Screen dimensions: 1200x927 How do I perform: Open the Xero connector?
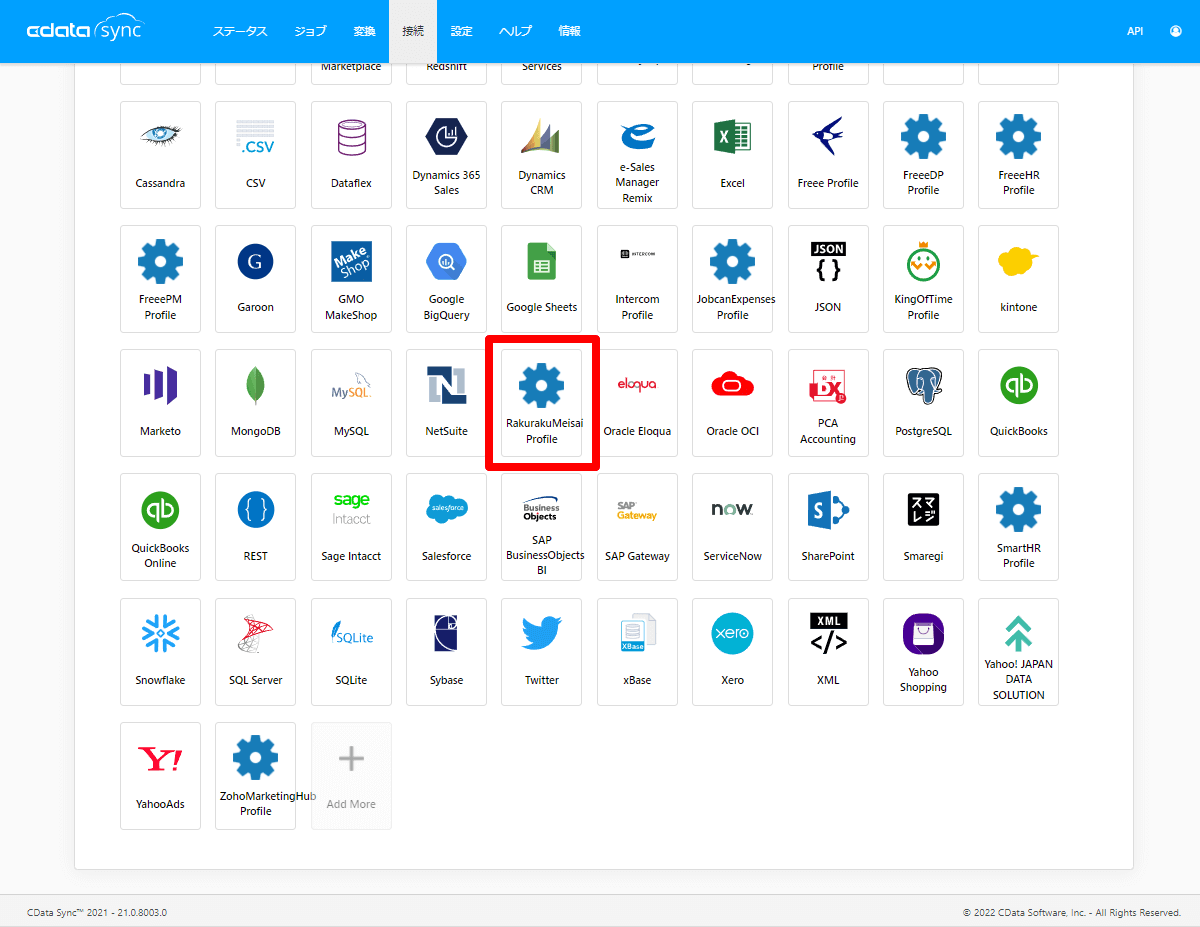tap(733, 652)
